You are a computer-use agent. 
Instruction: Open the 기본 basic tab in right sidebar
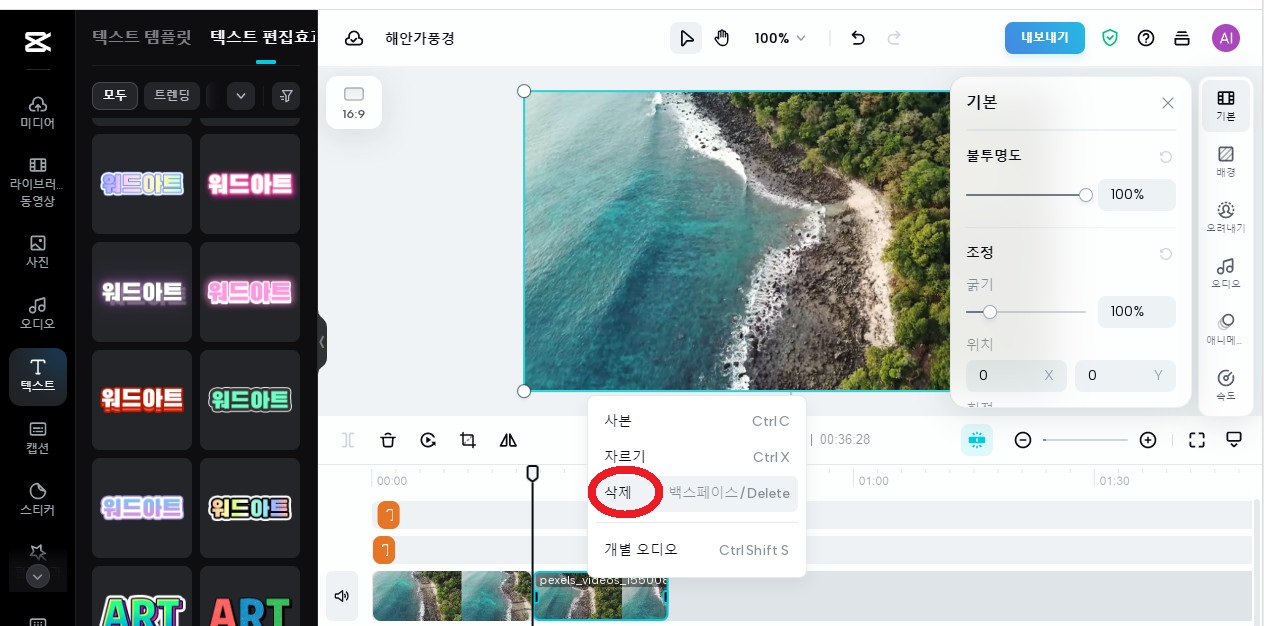[1226, 106]
